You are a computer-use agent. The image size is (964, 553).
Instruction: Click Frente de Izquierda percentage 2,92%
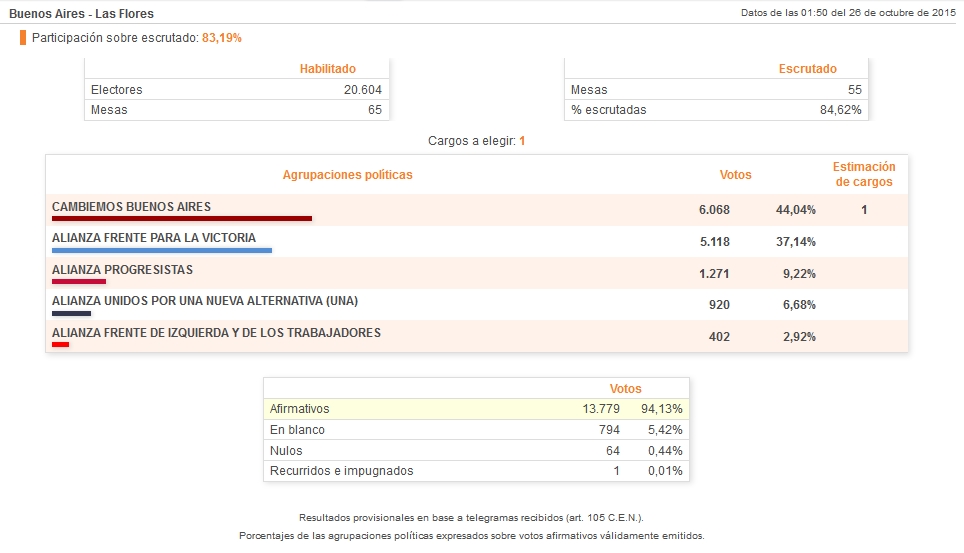799,337
